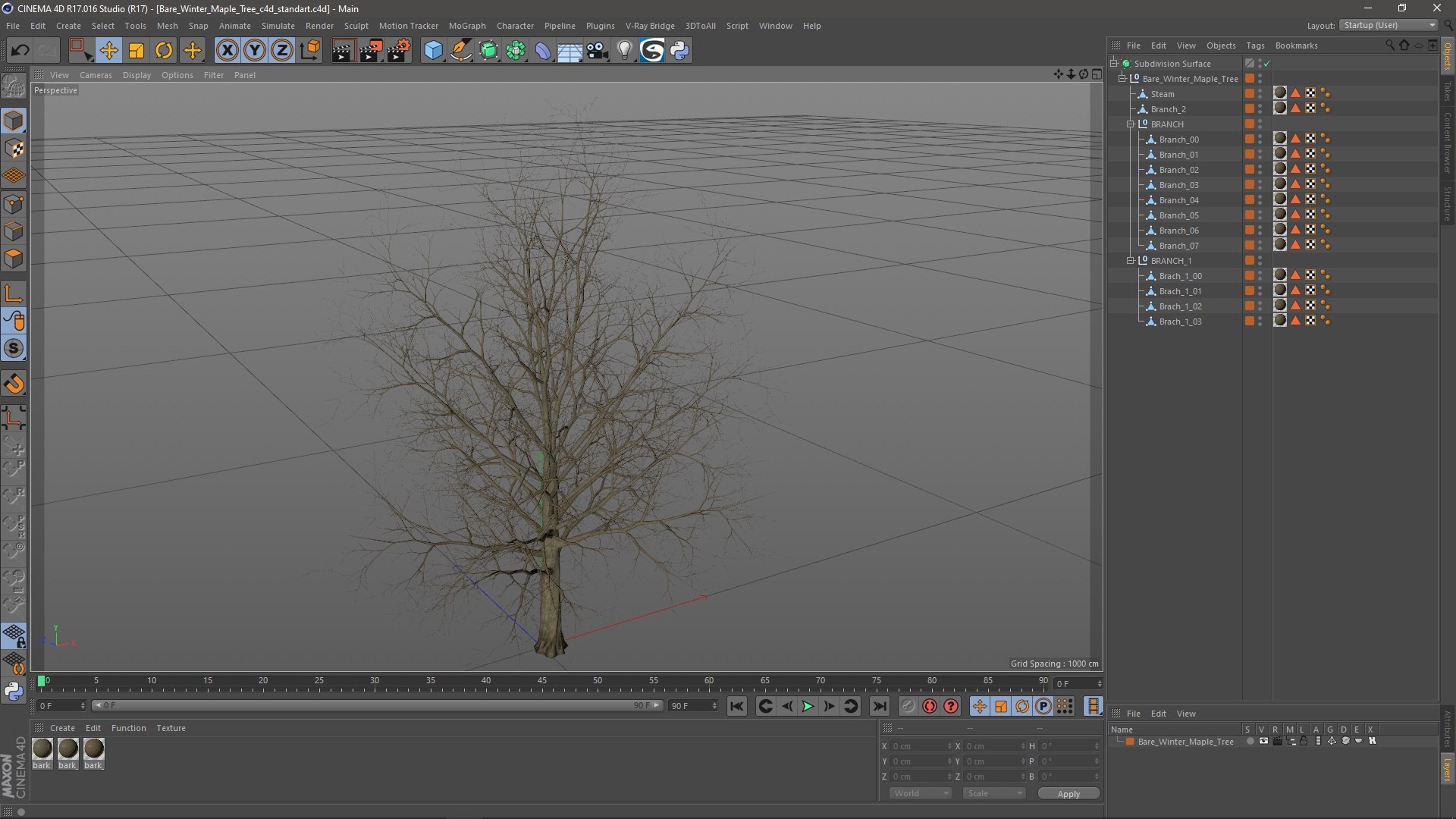Screen dimensions: 1456x819
Task: Click Render View clapperboard icon
Action: tap(343, 51)
